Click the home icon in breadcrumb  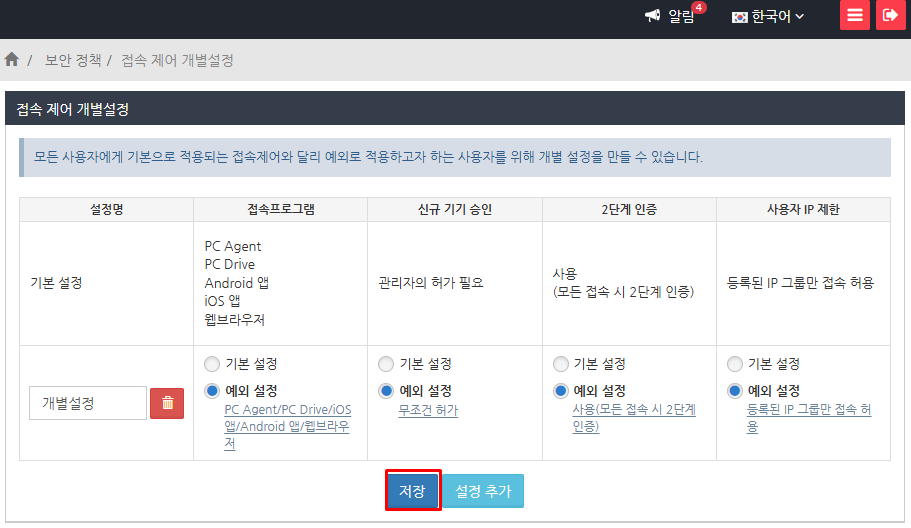point(12,60)
